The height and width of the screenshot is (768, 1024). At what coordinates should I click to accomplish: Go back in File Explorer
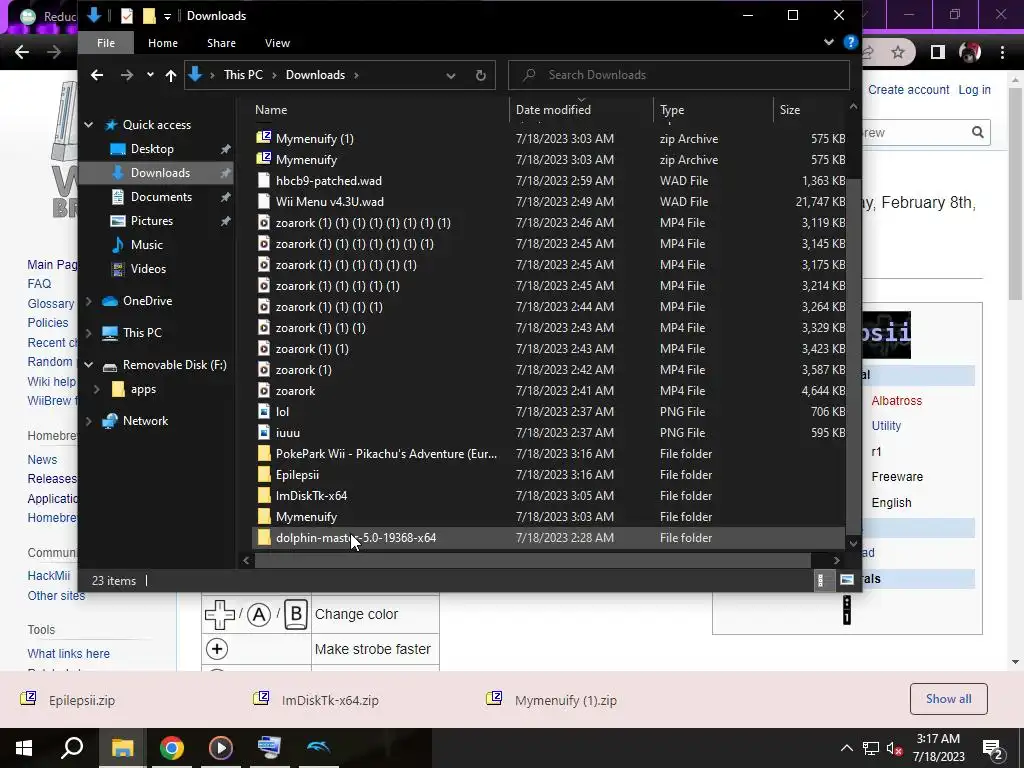tap(97, 75)
